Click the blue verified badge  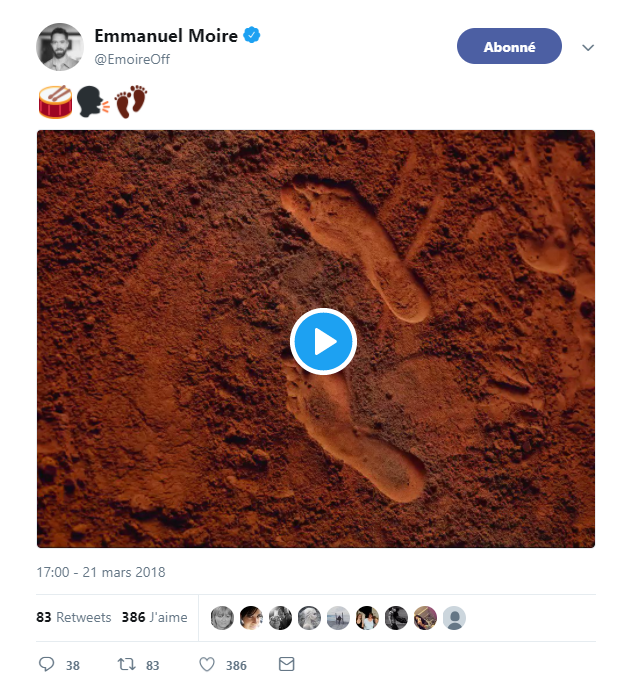253,36
